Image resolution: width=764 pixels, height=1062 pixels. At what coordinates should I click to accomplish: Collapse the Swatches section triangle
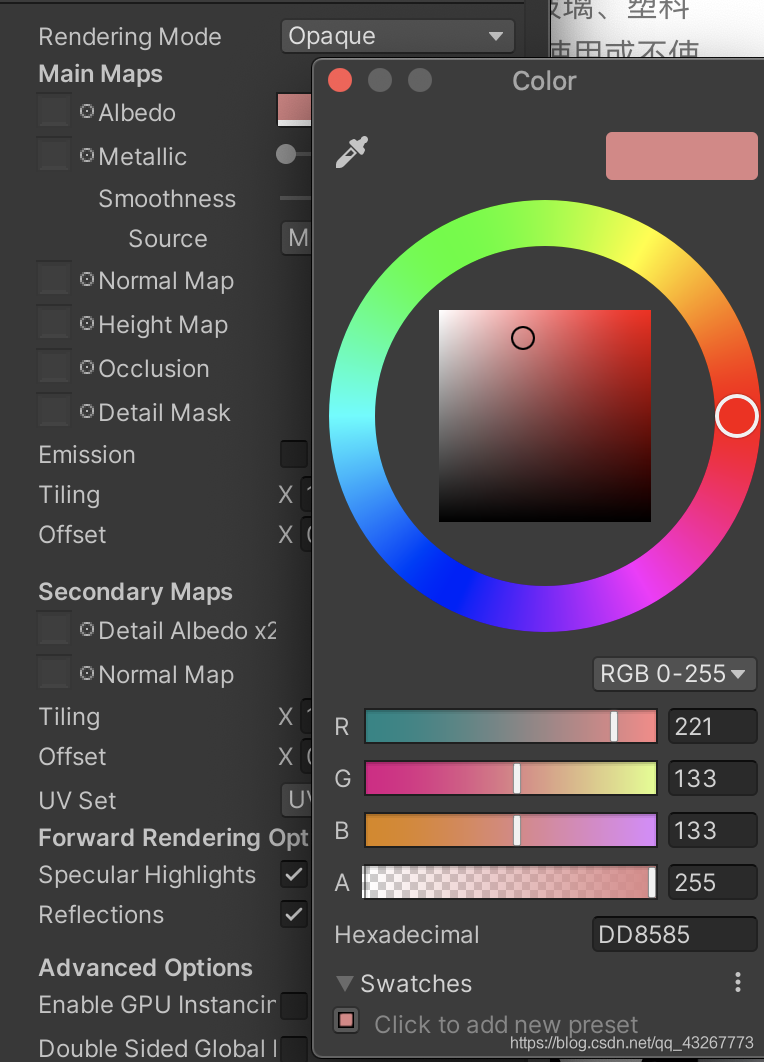point(345,983)
